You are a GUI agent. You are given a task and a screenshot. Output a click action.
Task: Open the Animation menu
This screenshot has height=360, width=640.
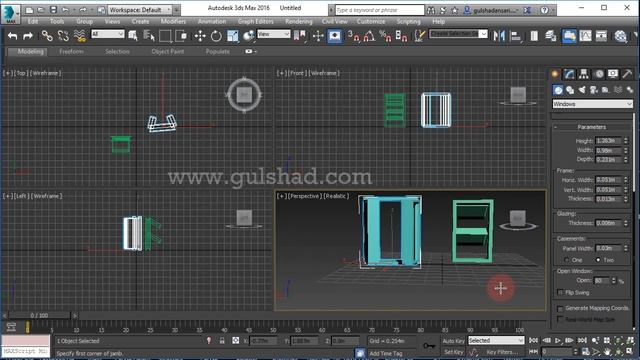[211, 21]
